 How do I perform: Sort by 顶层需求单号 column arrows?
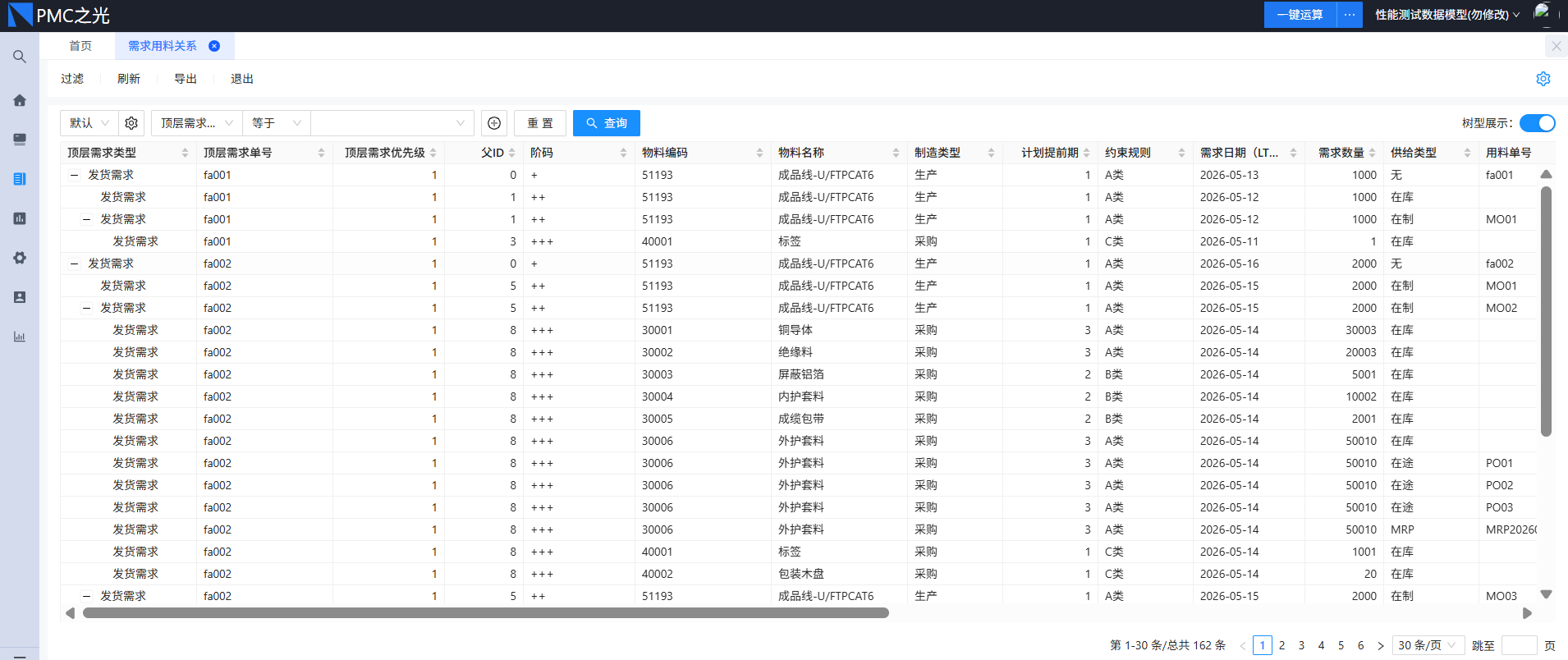pos(321,153)
